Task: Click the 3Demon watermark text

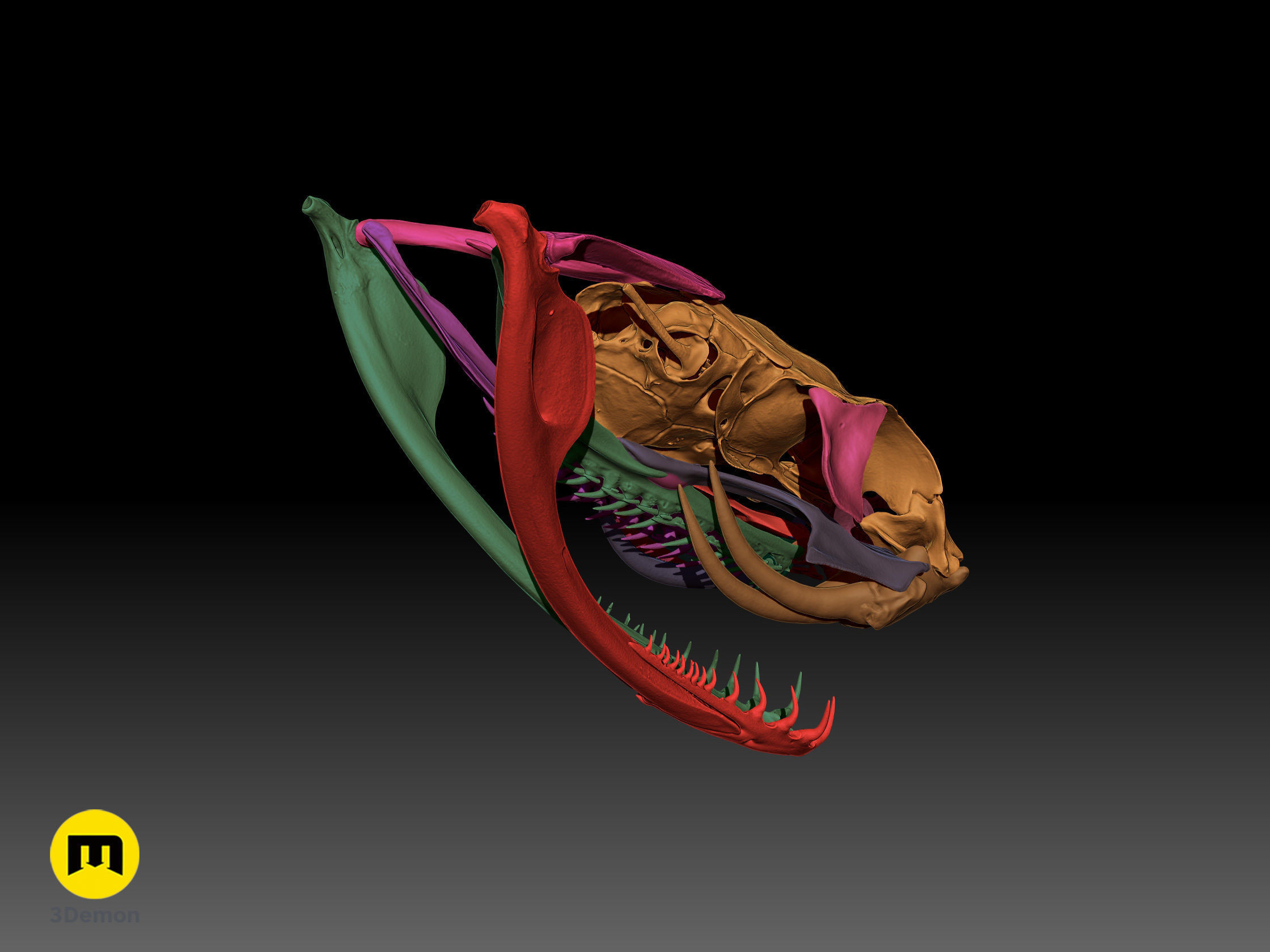Action: tap(95, 915)
